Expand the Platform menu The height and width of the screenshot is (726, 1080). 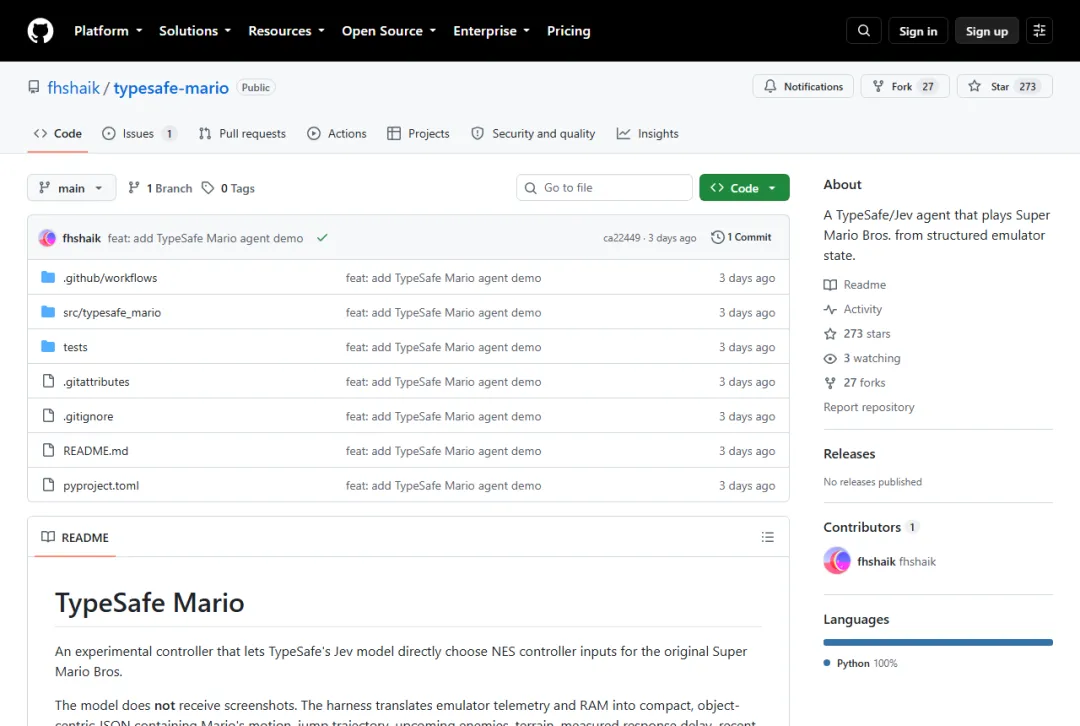click(x=108, y=31)
